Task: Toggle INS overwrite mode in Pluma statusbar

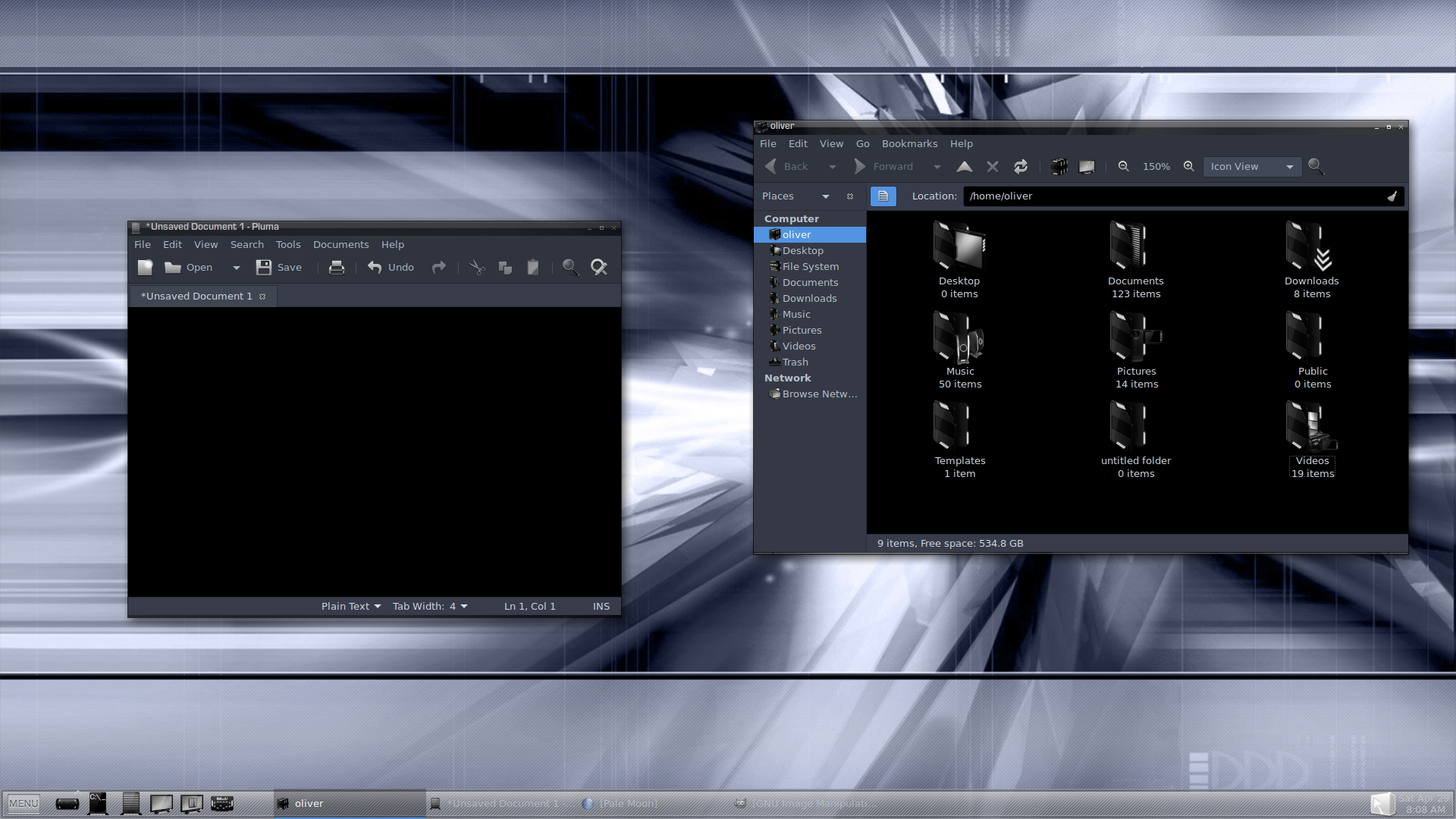Action: 601,606
